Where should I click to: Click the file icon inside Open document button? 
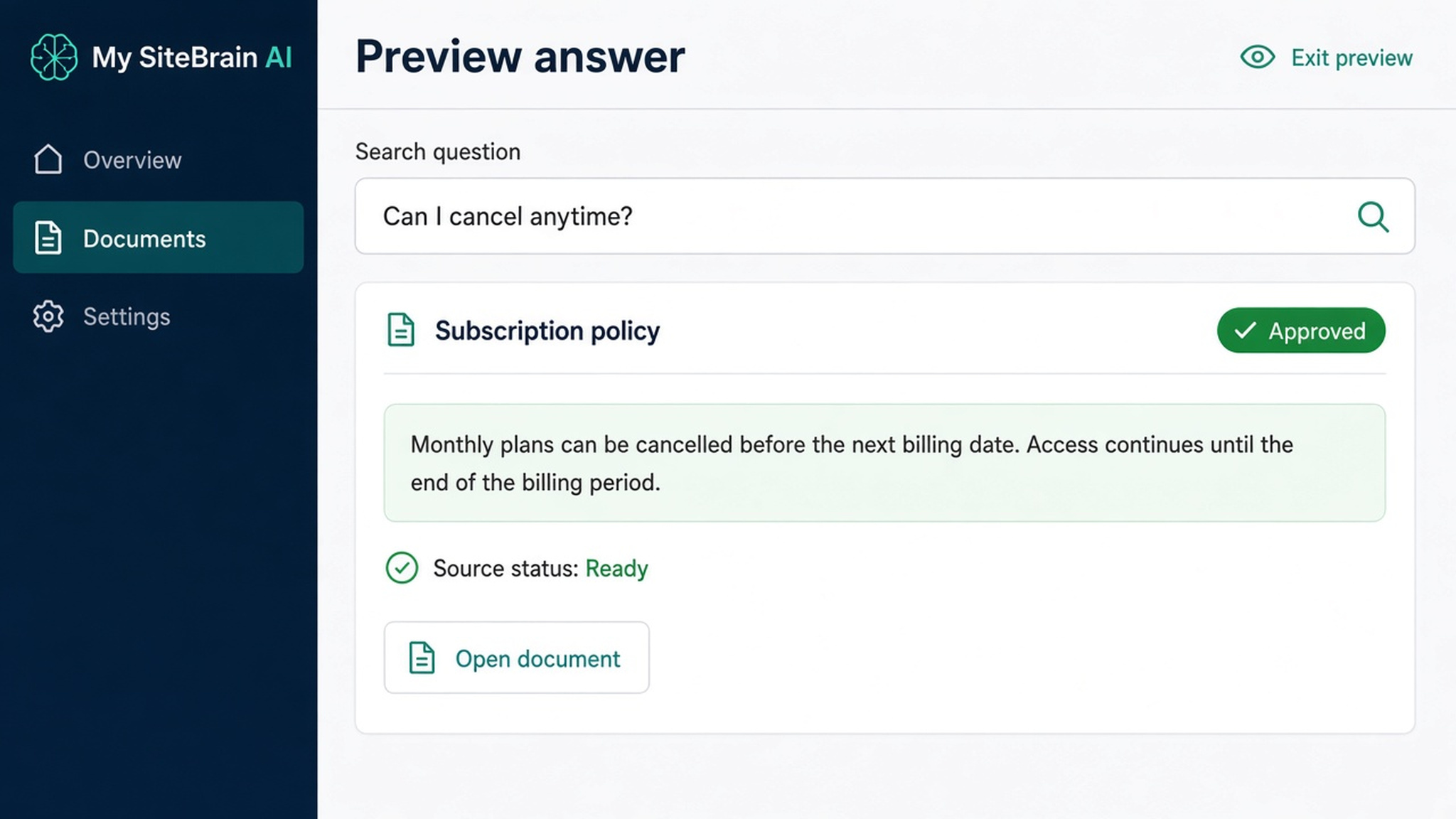click(422, 658)
